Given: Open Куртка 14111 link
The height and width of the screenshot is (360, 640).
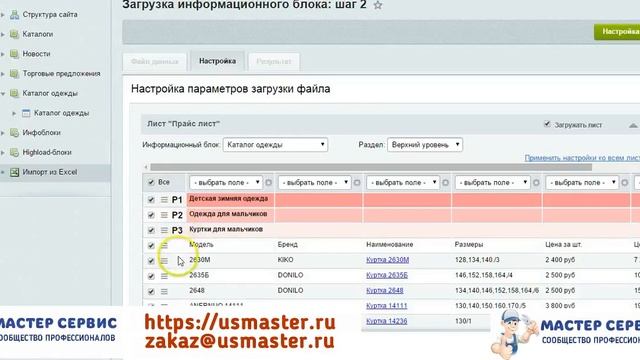Looking at the screenshot, I should [387, 306].
